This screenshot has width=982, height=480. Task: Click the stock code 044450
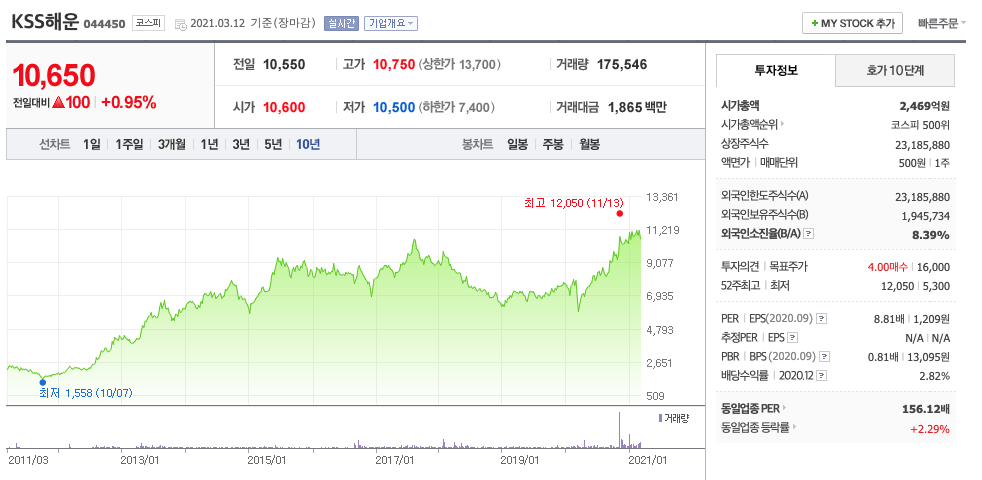tap(105, 24)
